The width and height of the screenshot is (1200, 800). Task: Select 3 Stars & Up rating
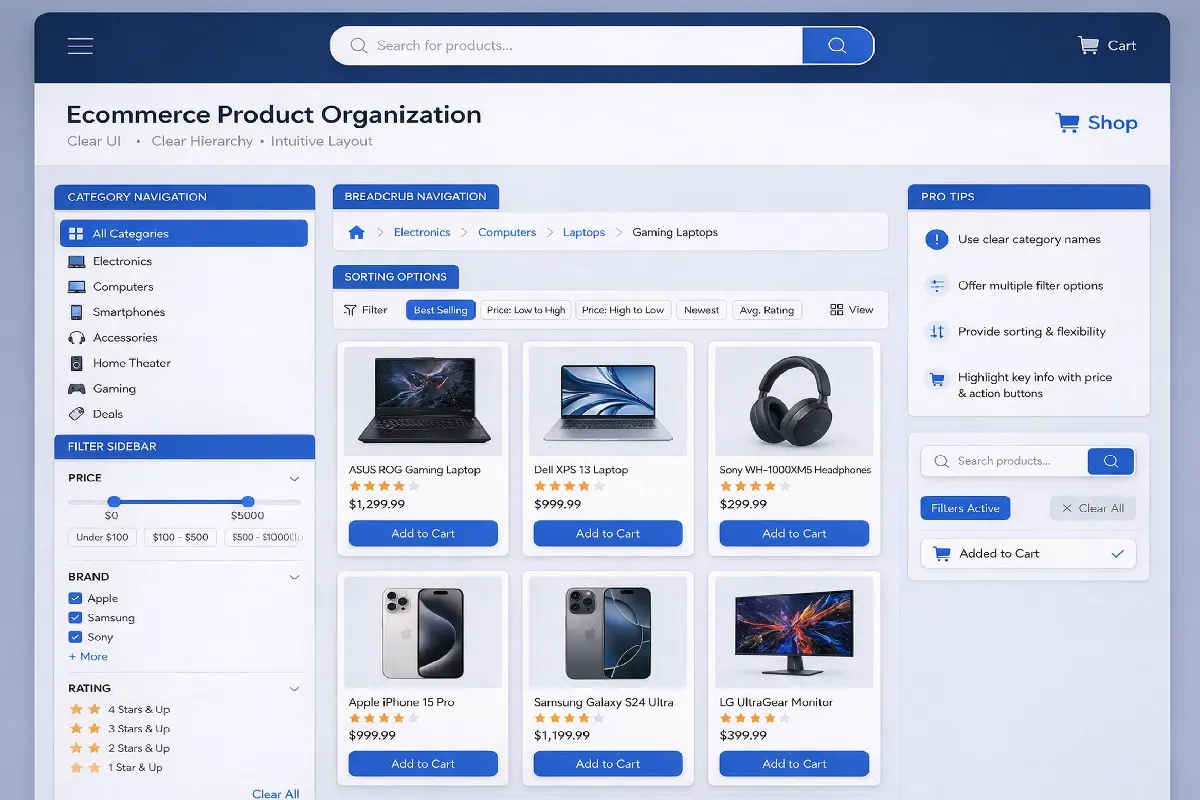120,729
